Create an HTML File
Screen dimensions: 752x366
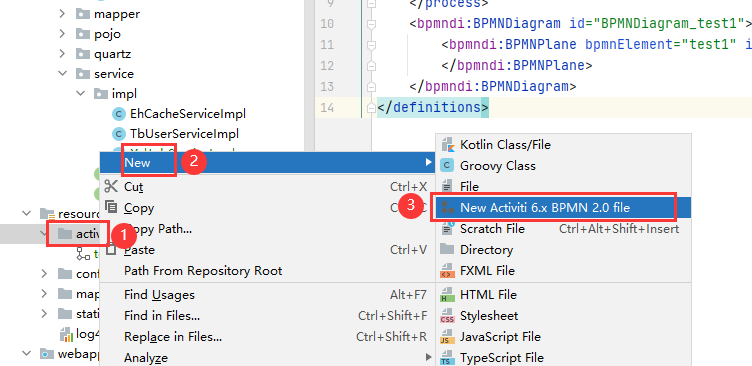click(x=563, y=295)
